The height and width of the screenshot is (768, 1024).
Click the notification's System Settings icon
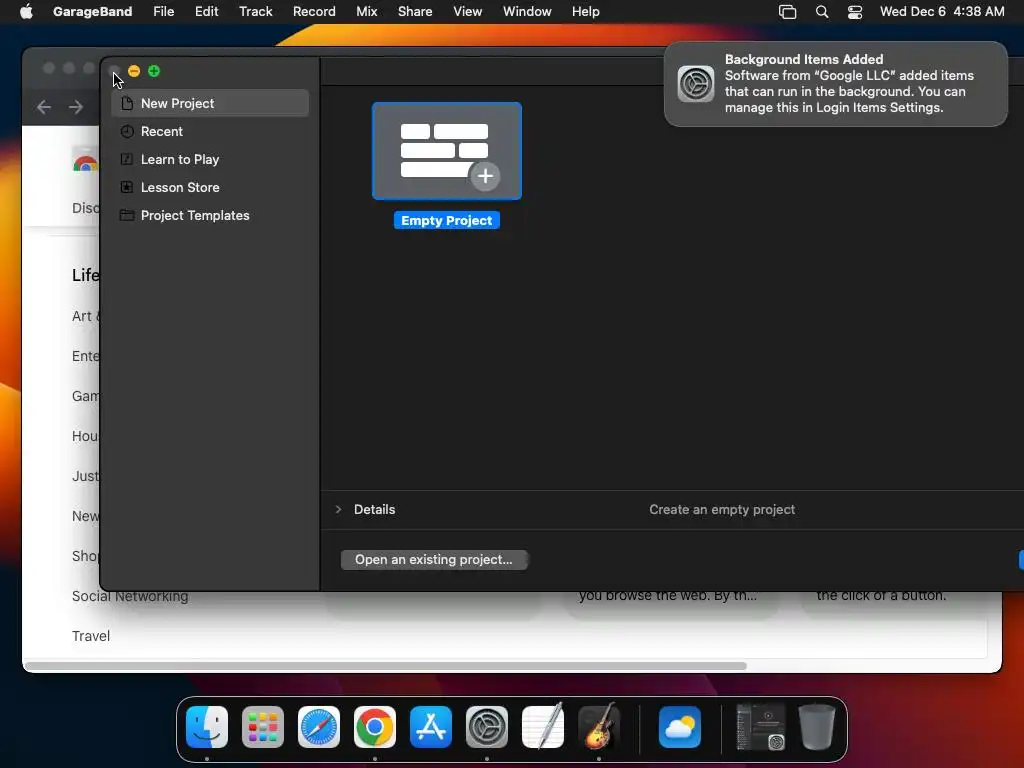click(696, 84)
